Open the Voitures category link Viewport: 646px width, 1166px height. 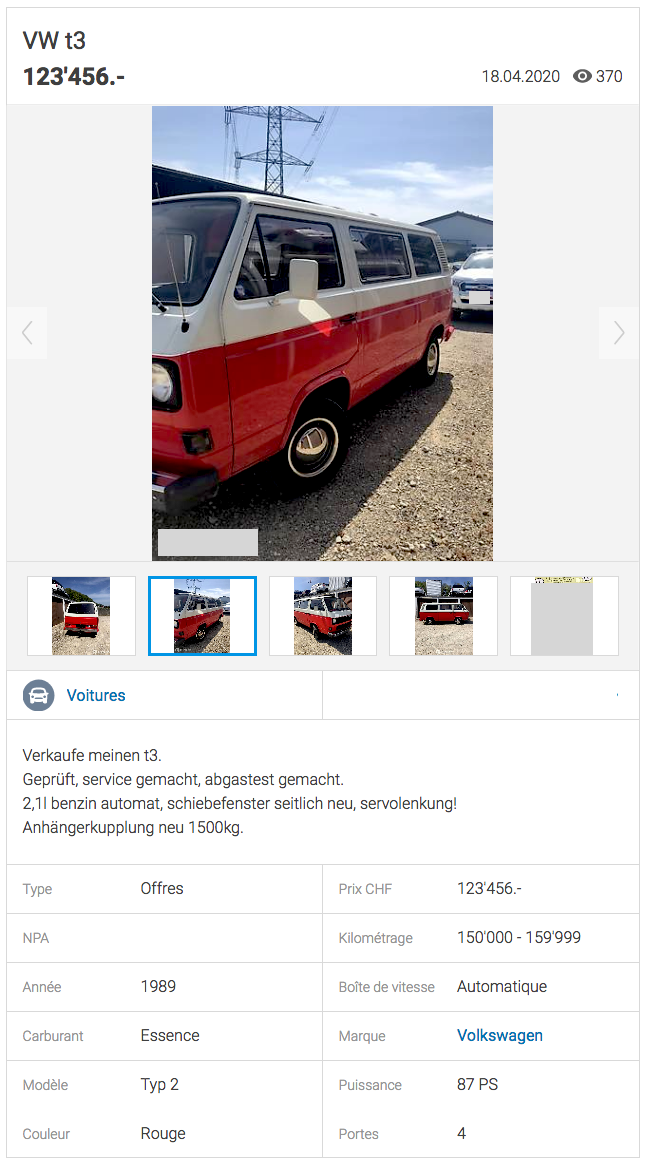point(96,695)
